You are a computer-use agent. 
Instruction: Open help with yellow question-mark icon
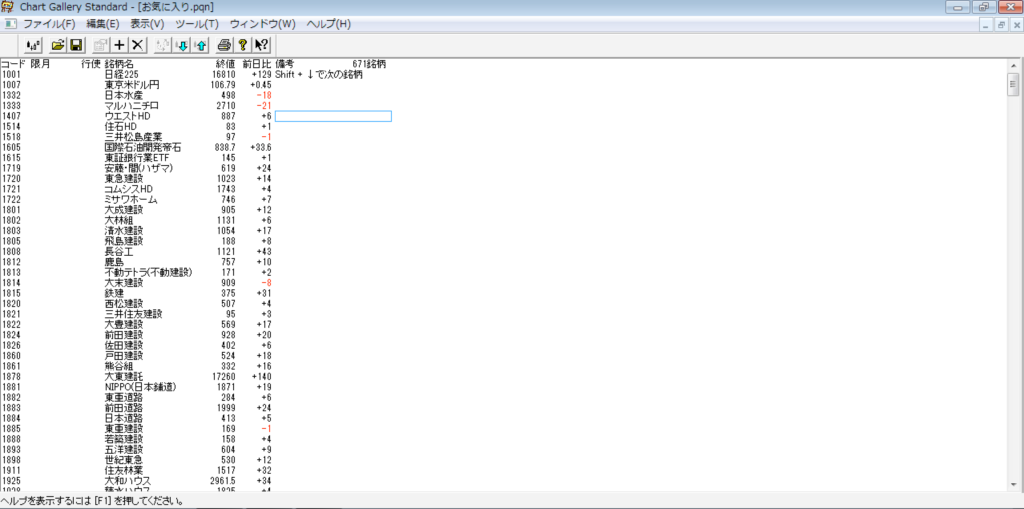(242, 45)
